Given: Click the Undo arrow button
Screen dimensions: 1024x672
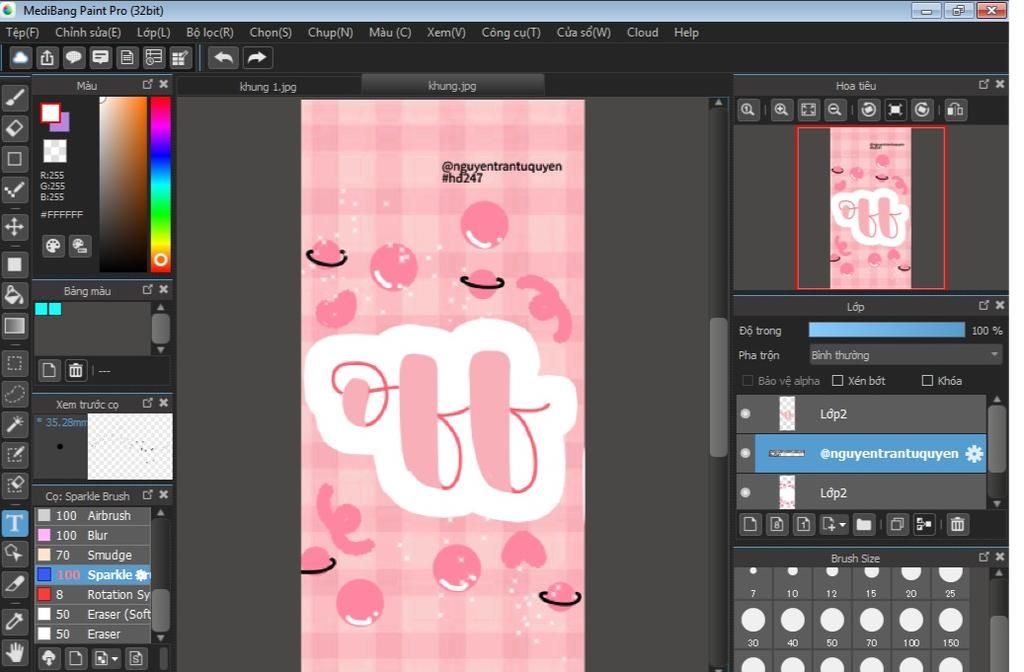Looking at the screenshot, I should pos(223,57).
